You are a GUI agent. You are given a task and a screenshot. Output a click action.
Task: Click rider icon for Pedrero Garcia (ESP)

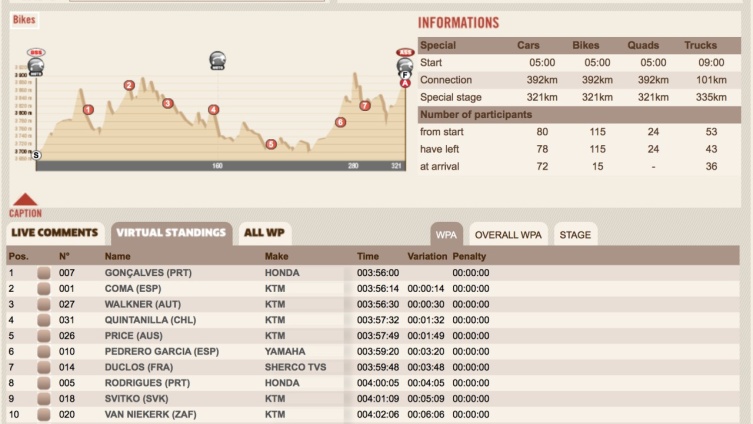click(x=44, y=351)
